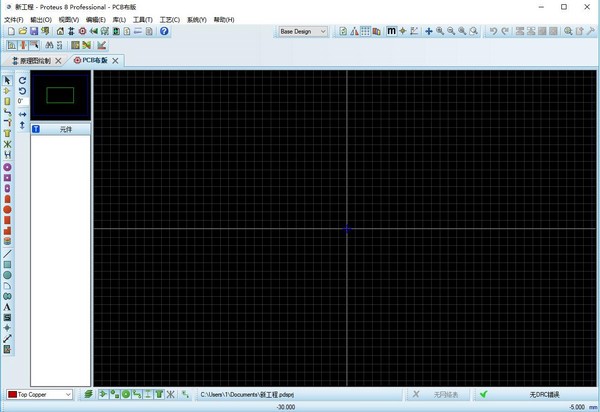Toggle metric units 'm' button
This screenshot has width=600, height=412.
click(x=392, y=31)
